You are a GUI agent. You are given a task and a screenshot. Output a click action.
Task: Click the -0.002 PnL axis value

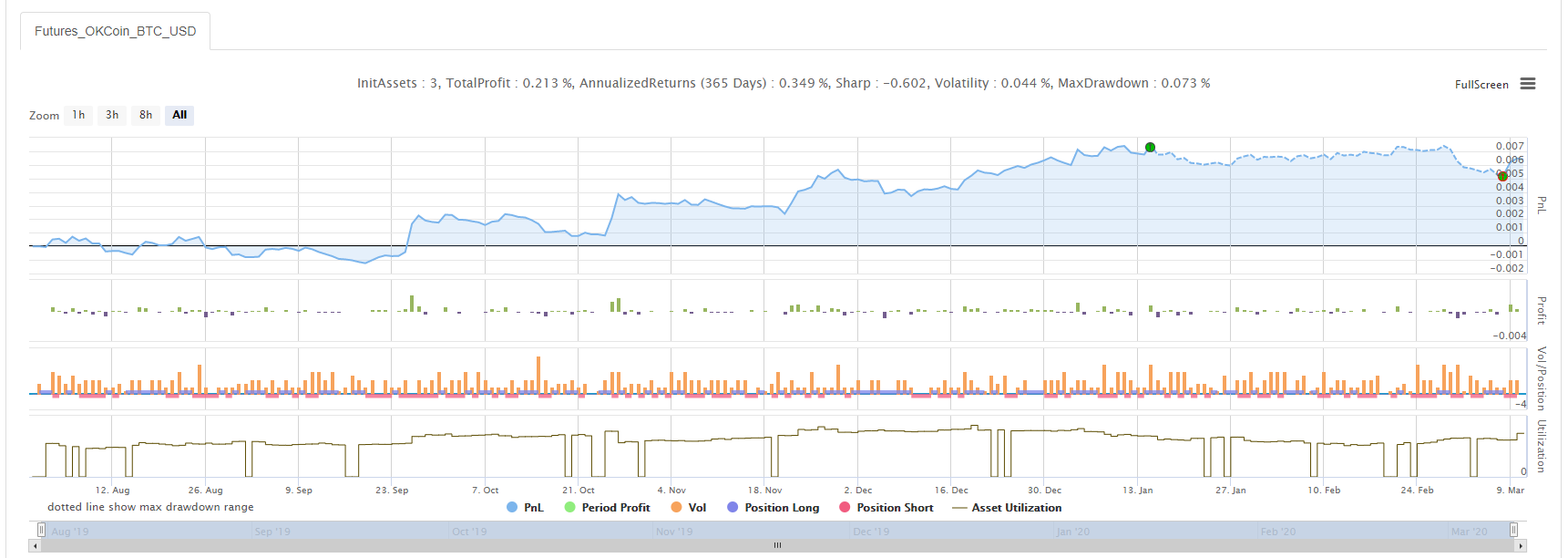click(1507, 268)
